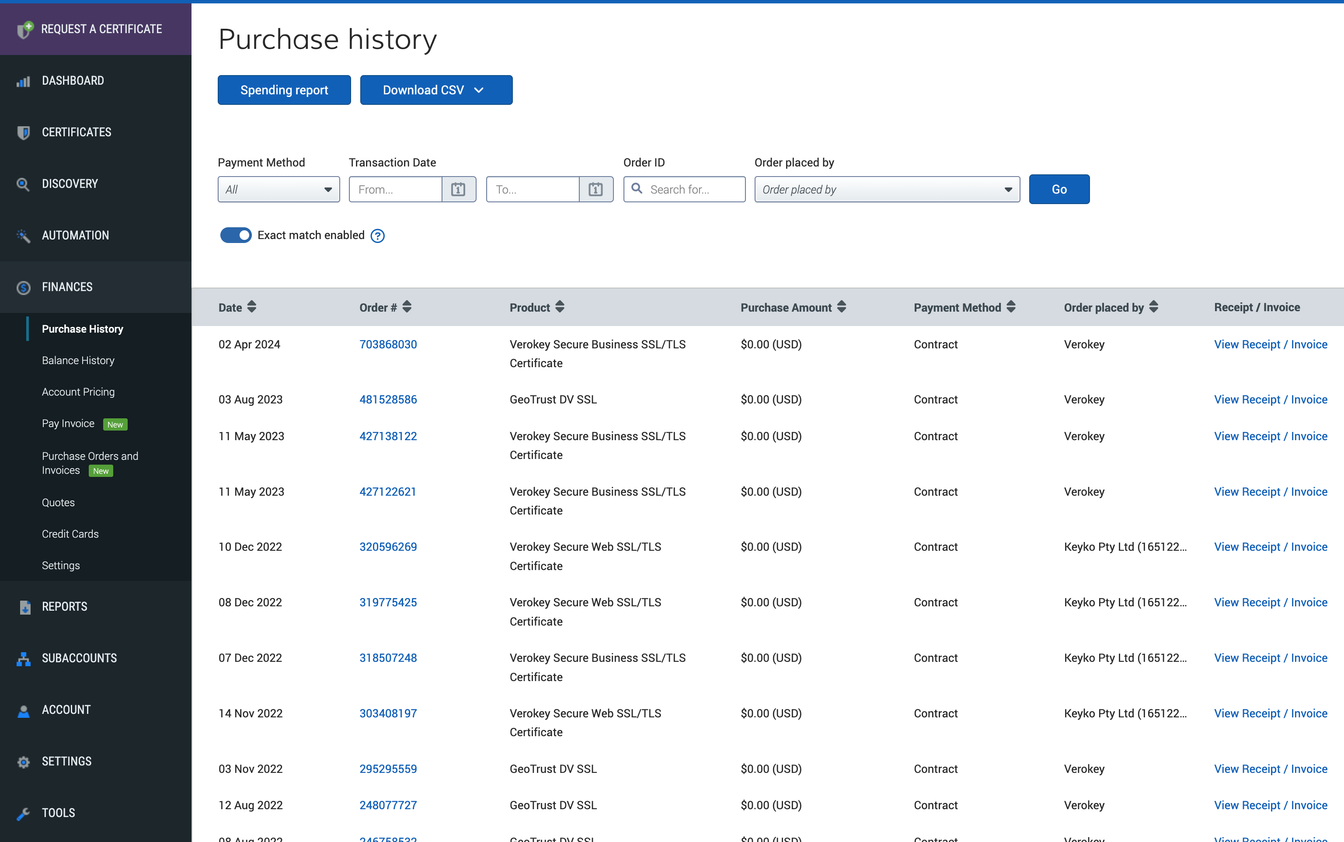Open the To date calendar picker icon
This screenshot has width=1344, height=842.
click(x=595, y=189)
